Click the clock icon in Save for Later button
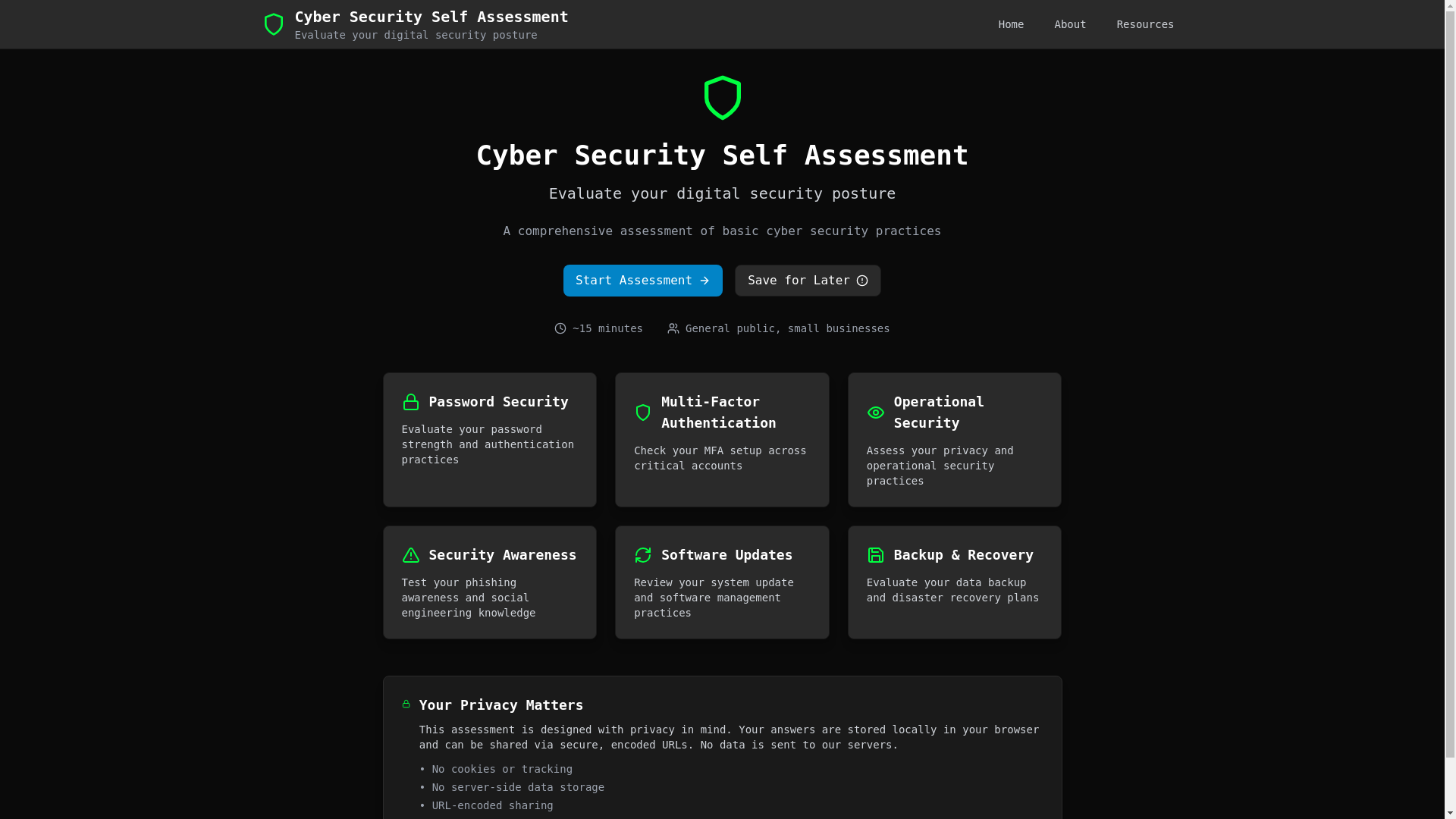Image resolution: width=1456 pixels, height=819 pixels. pyautogui.click(x=862, y=281)
